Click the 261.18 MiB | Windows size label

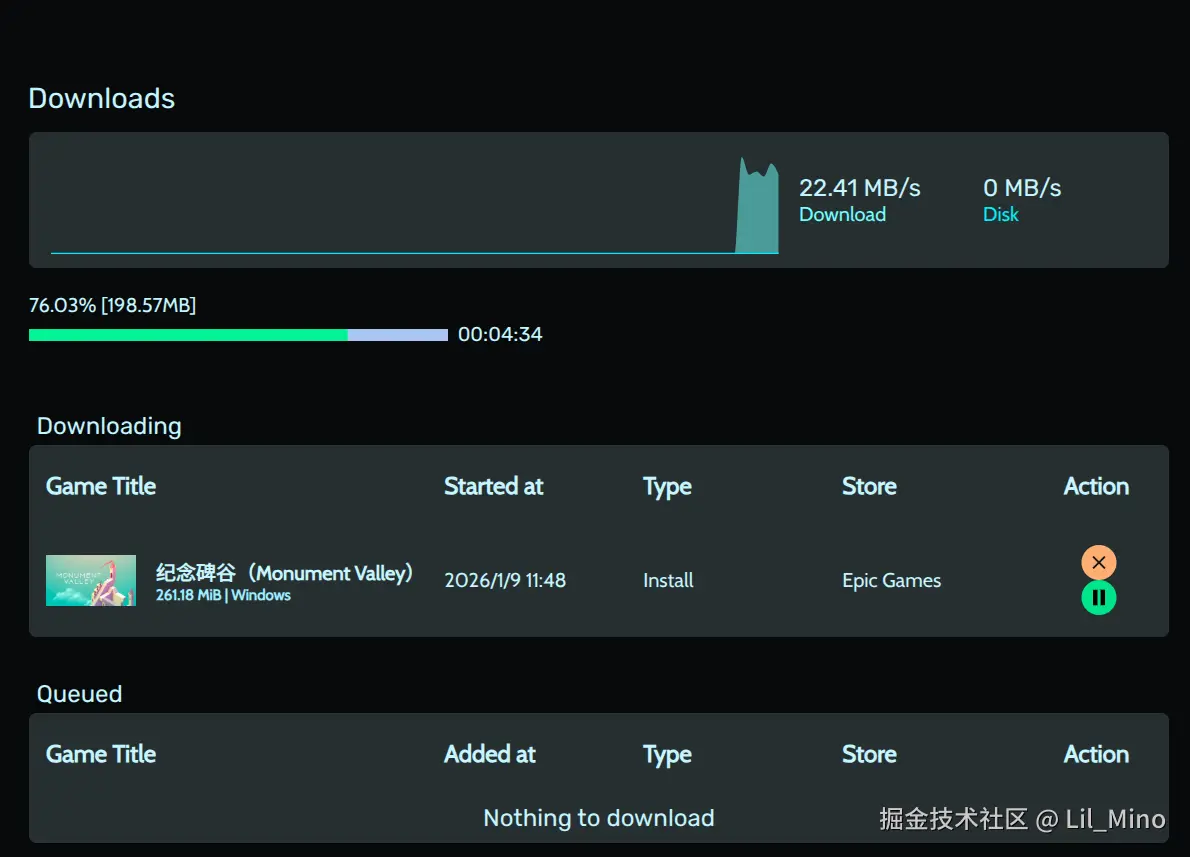tap(223, 595)
